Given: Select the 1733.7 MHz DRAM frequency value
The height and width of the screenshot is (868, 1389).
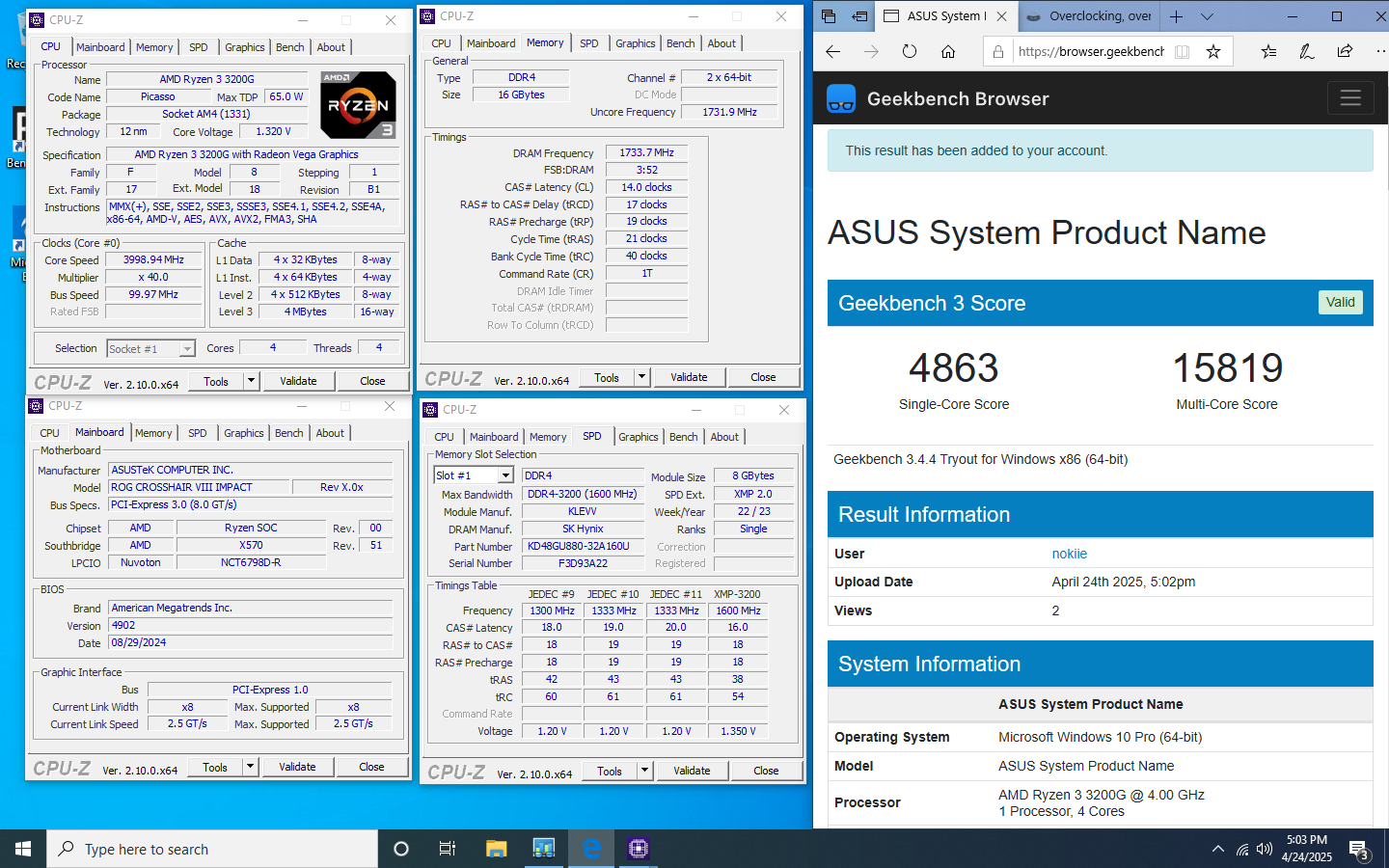Looking at the screenshot, I should pos(646,152).
